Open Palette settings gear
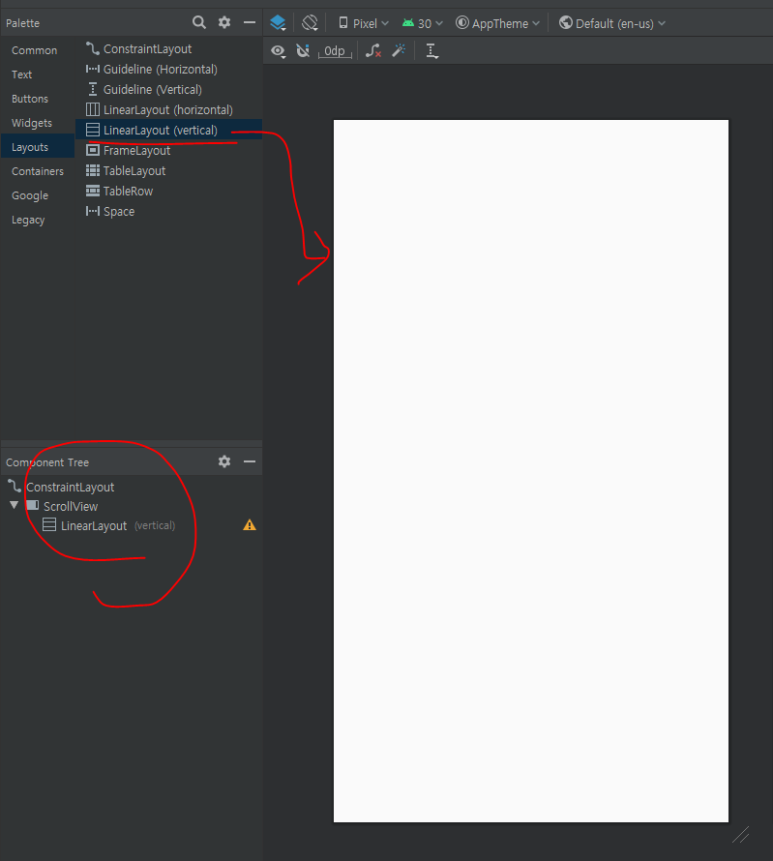Viewport: 773px width, 861px height. pyautogui.click(x=224, y=23)
